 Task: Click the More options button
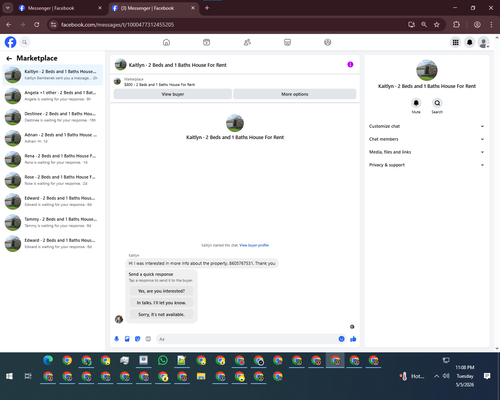[295, 94]
